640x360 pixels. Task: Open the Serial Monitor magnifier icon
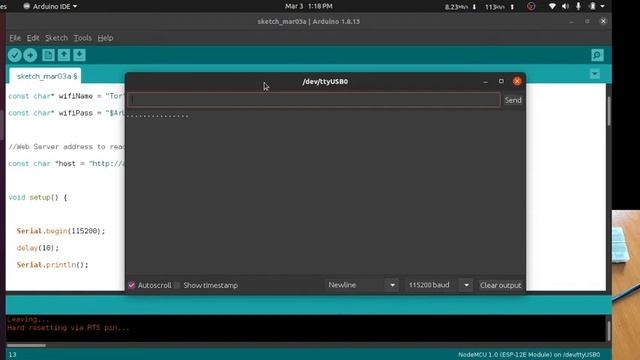tap(597, 55)
